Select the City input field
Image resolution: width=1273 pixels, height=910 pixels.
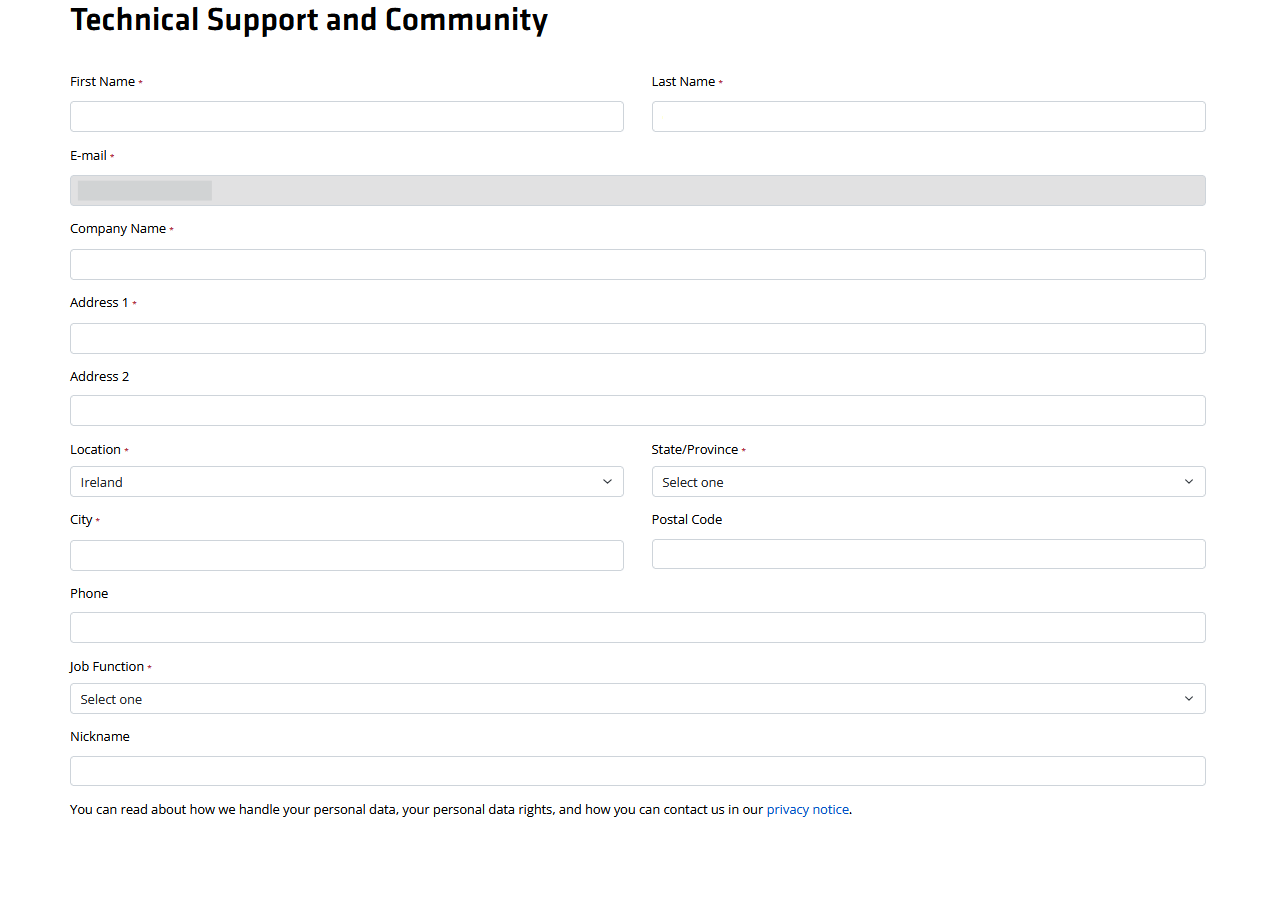[x=346, y=555]
